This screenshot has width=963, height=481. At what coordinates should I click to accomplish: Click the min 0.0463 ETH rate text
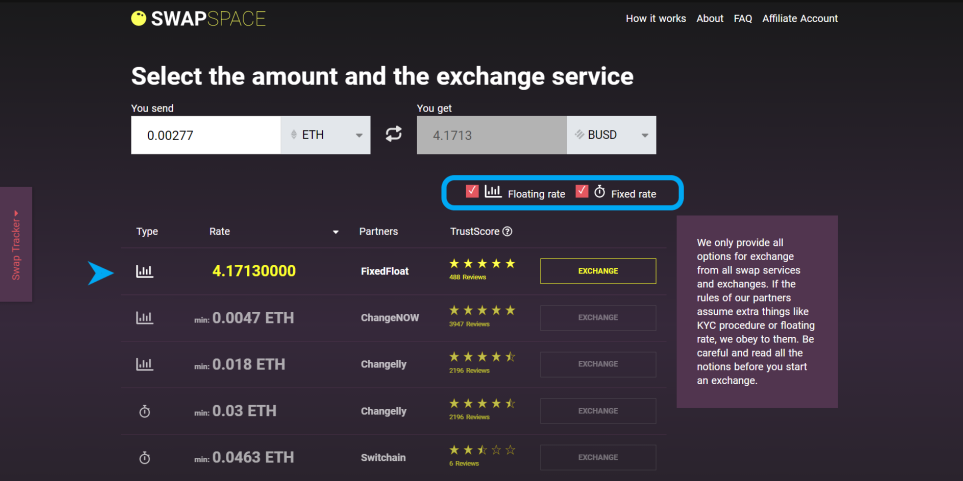[x=244, y=458]
